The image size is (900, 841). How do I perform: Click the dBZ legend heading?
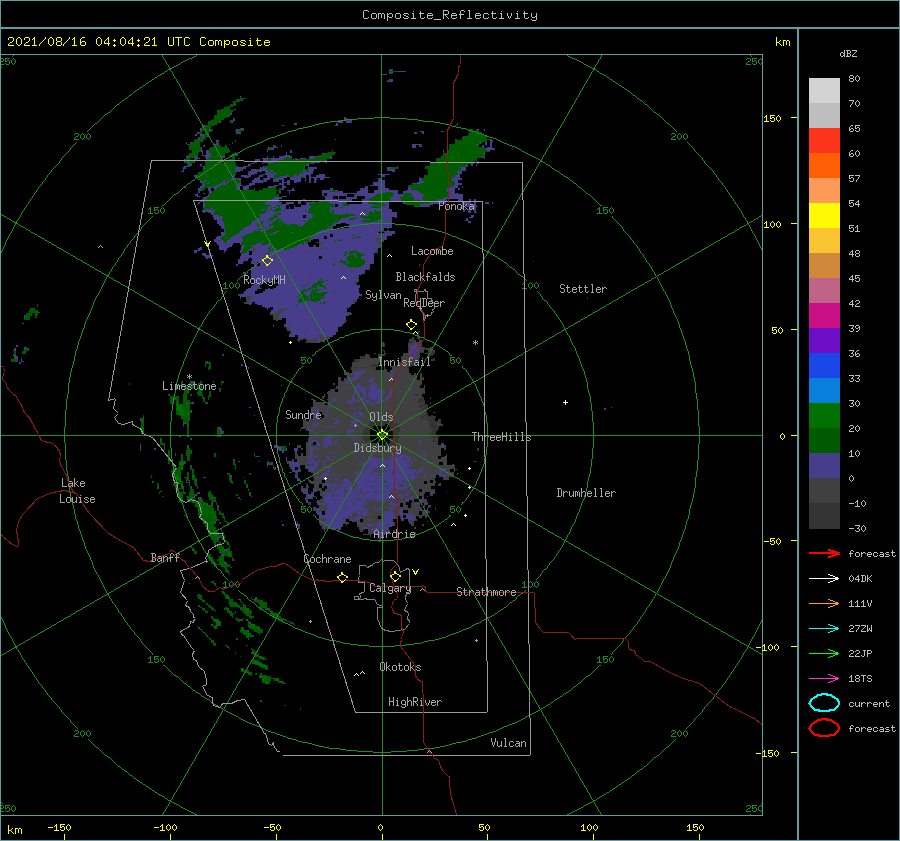pyautogui.click(x=848, y=53)
